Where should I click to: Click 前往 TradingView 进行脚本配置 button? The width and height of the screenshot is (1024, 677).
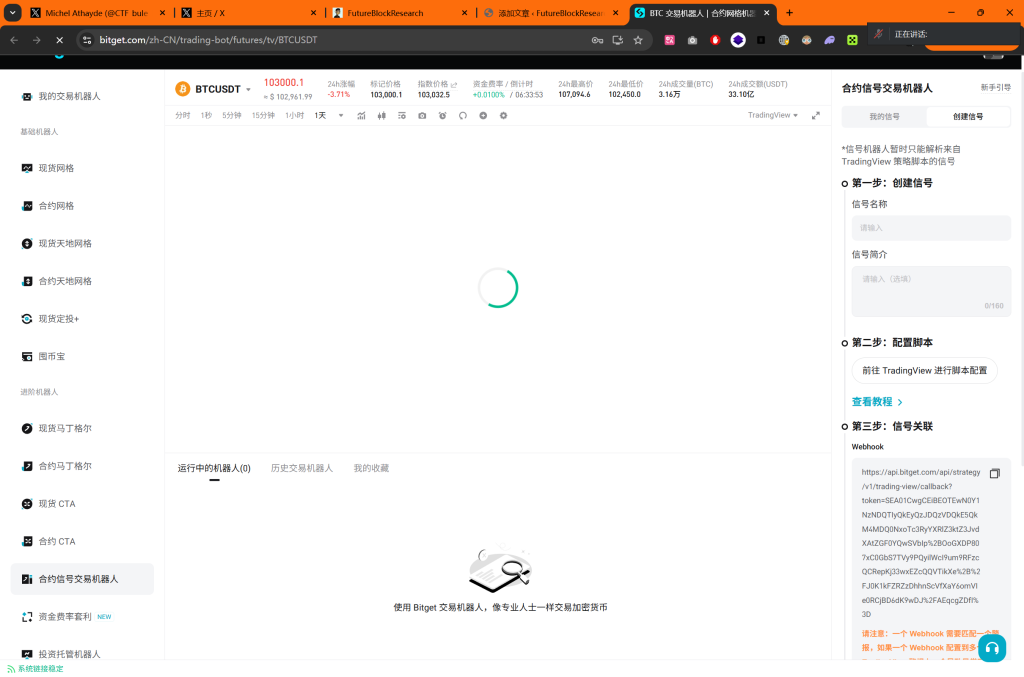click(x=924, y=370)
